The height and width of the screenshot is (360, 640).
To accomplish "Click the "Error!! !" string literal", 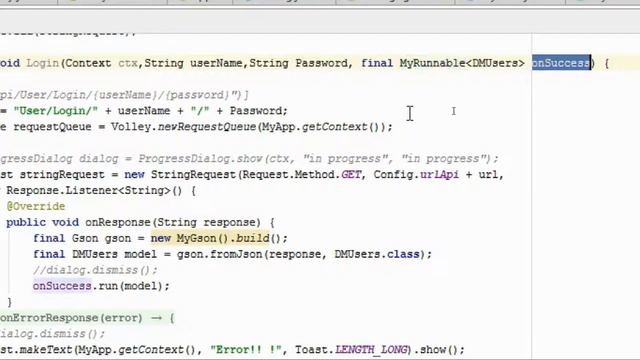I will (246, 350).
